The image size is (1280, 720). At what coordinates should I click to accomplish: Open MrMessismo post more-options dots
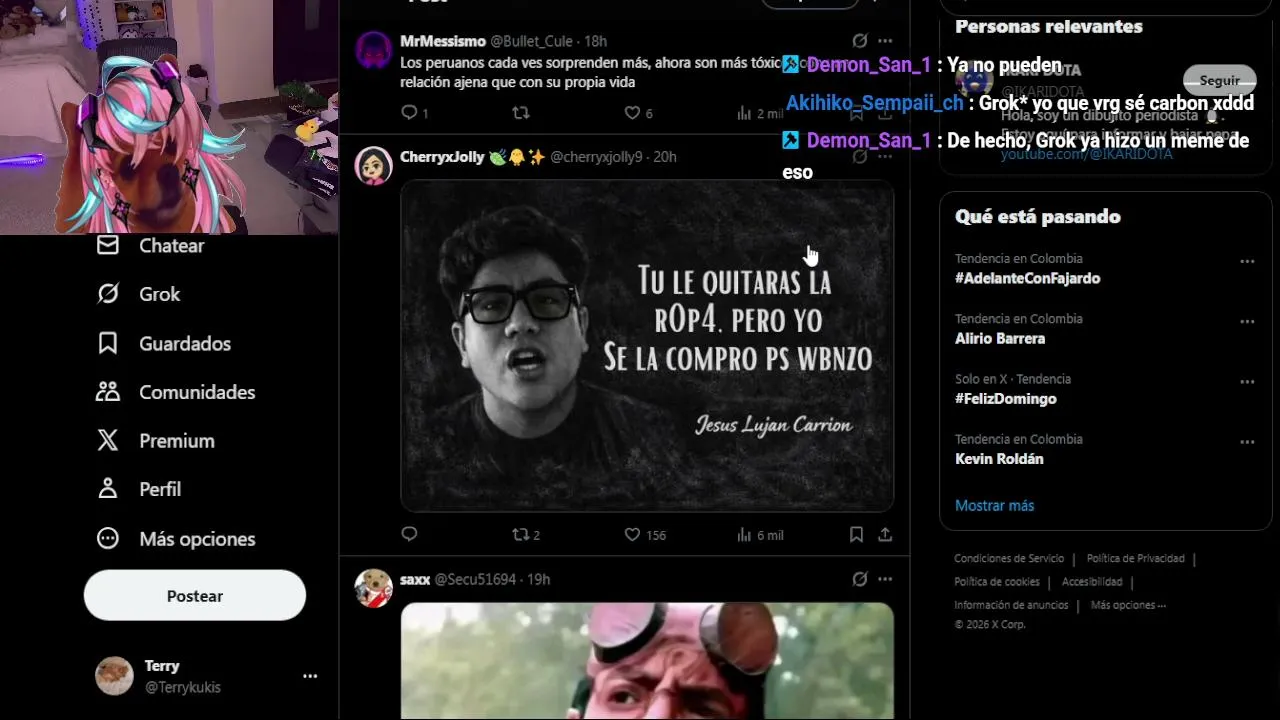(x=884, y=41)
